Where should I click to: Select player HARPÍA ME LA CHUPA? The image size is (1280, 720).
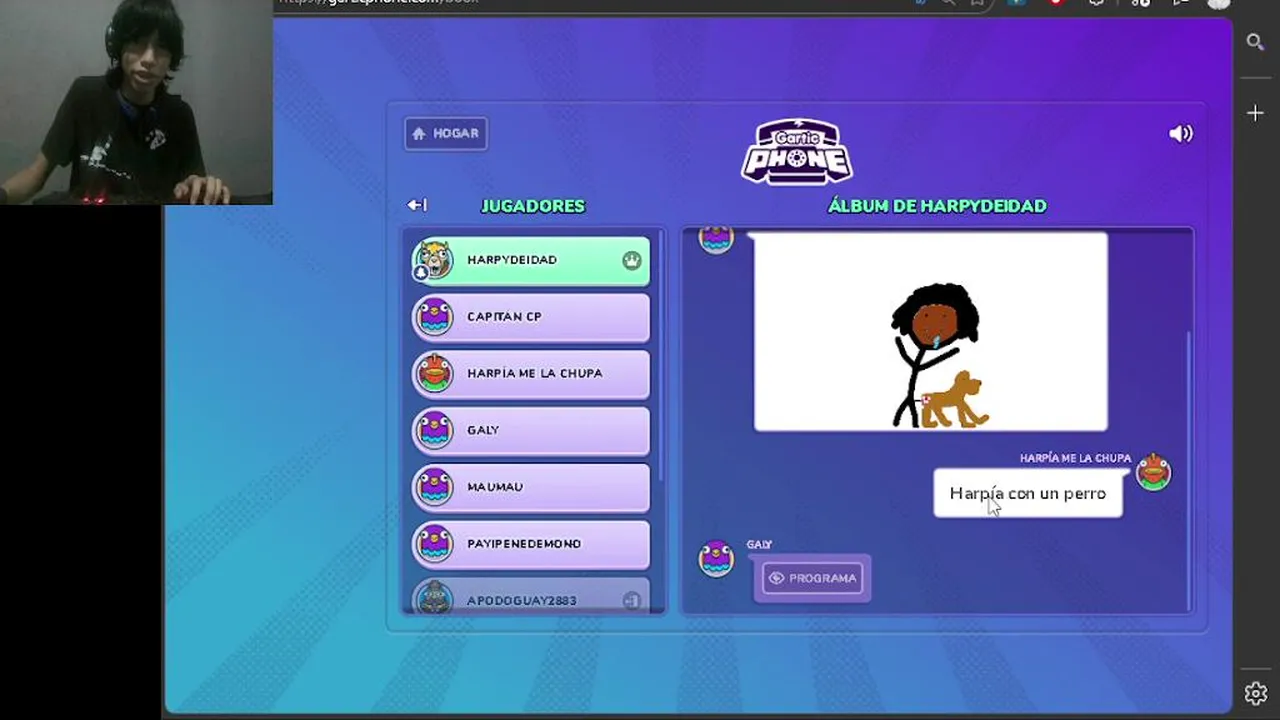[x=531, y=373]
